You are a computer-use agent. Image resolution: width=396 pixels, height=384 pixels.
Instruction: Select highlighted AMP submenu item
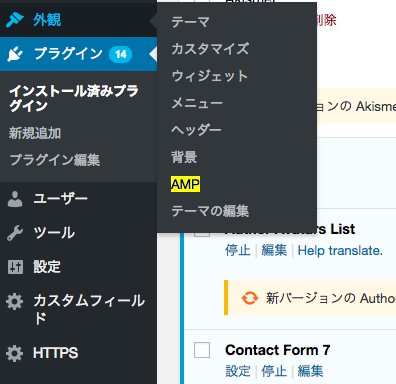(185, 184)
